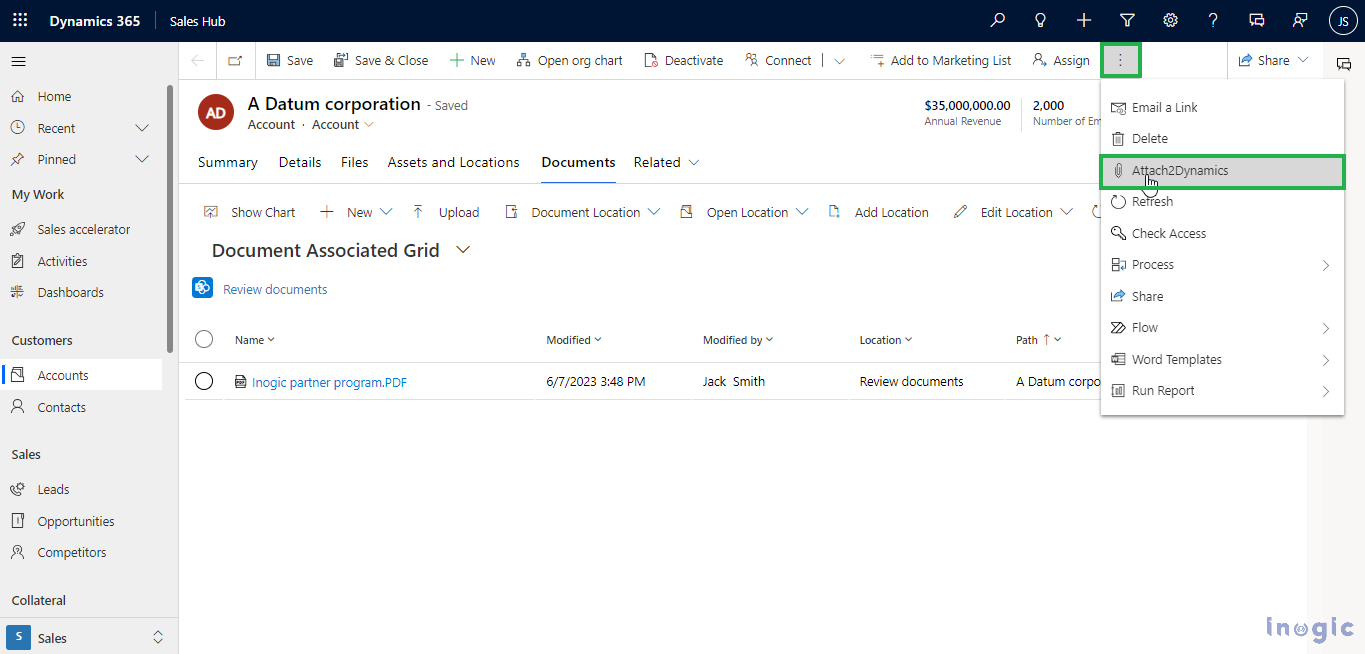The height and width of the screenshot is (654, 1365).
Task: Open the app launcher waffle icon
Action: [x=20, y=20]
